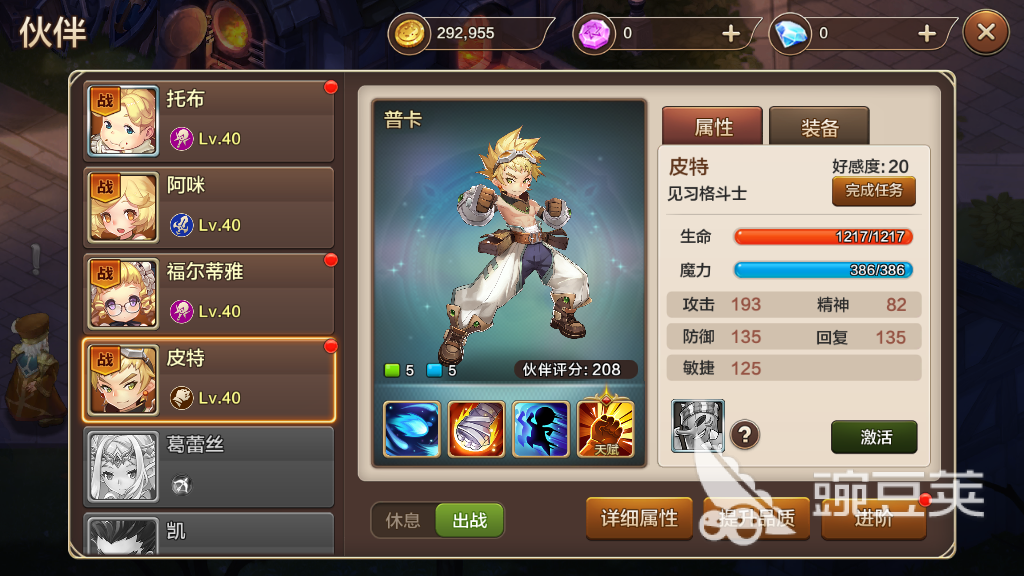The width and height of the screenshot is (1024, 576).
Task: Open the 属性 tab
Action: pyautogui.click(x=712, y=126)
